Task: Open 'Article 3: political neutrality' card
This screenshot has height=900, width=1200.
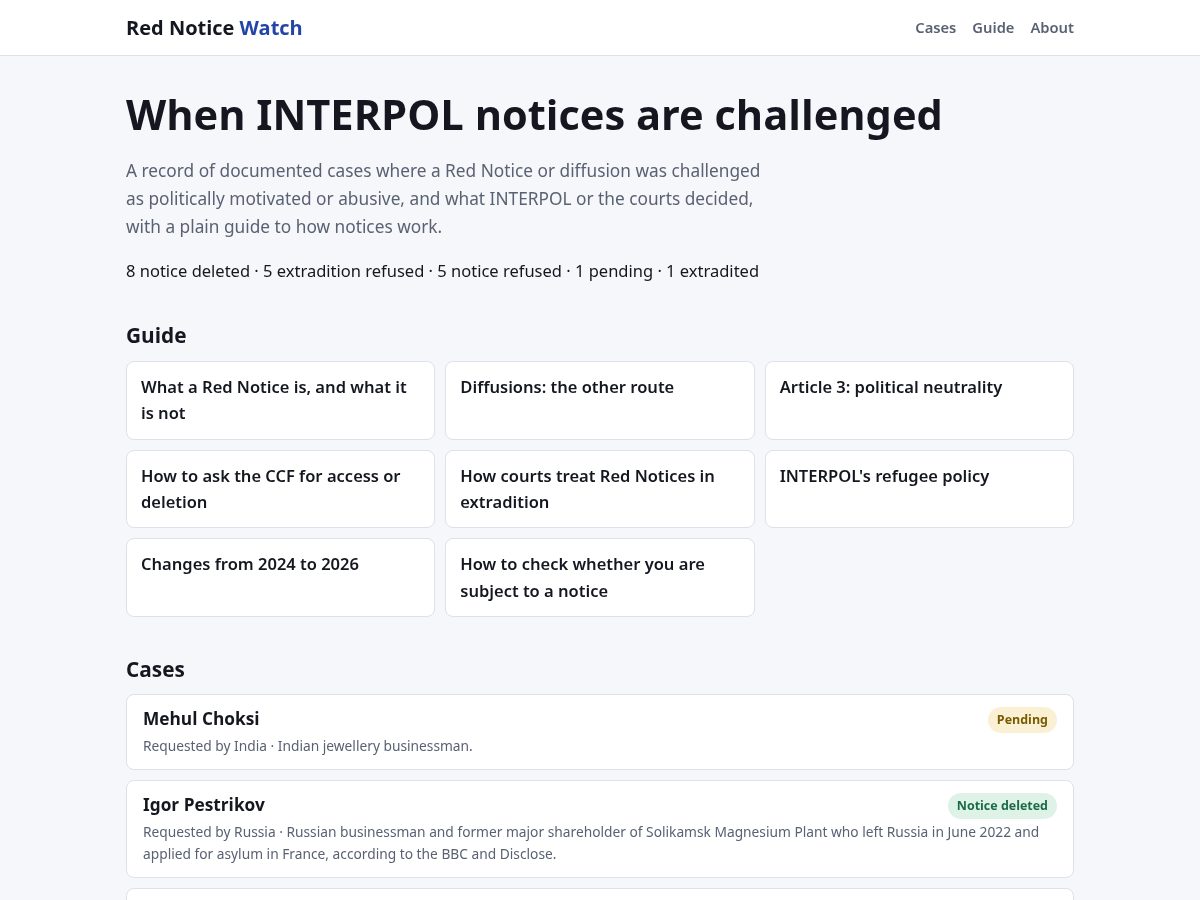Action: 919,400
